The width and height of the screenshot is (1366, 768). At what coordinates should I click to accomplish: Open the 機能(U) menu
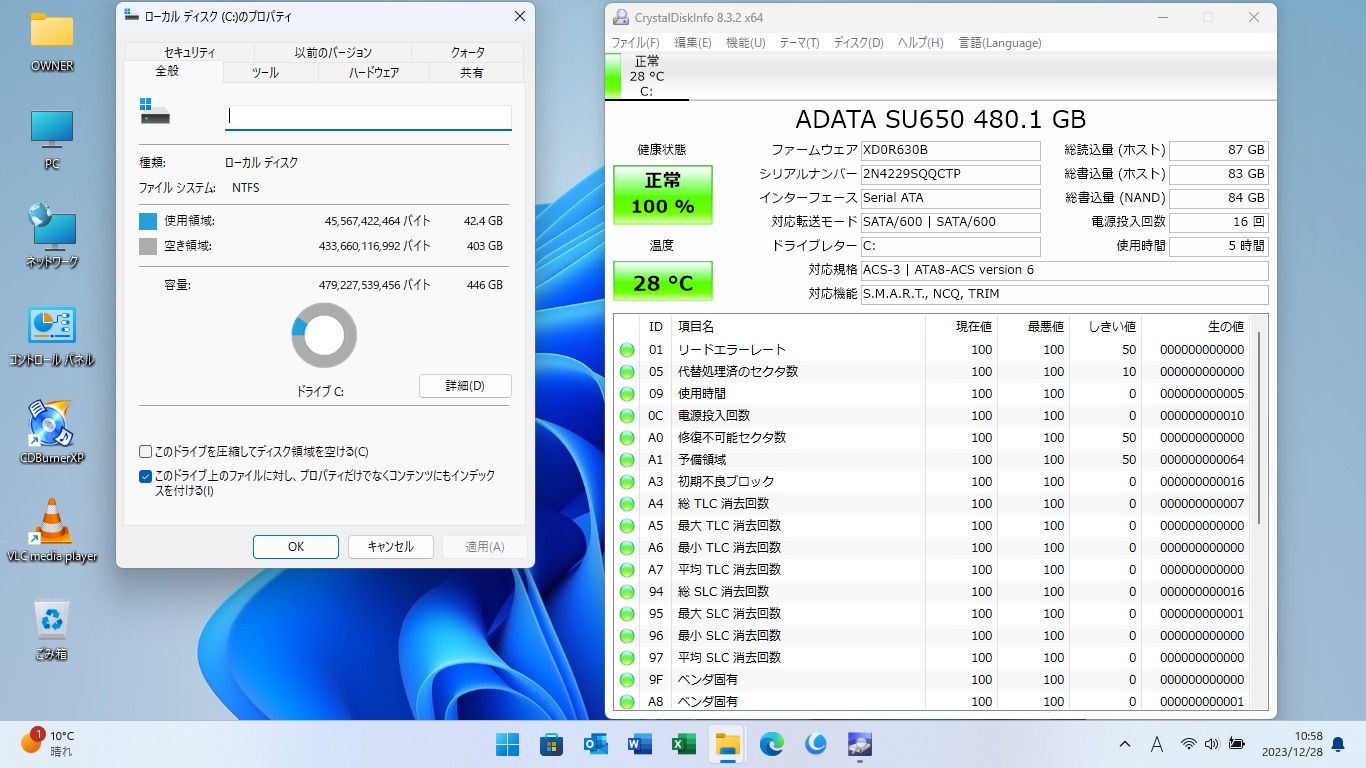point(745,43)
